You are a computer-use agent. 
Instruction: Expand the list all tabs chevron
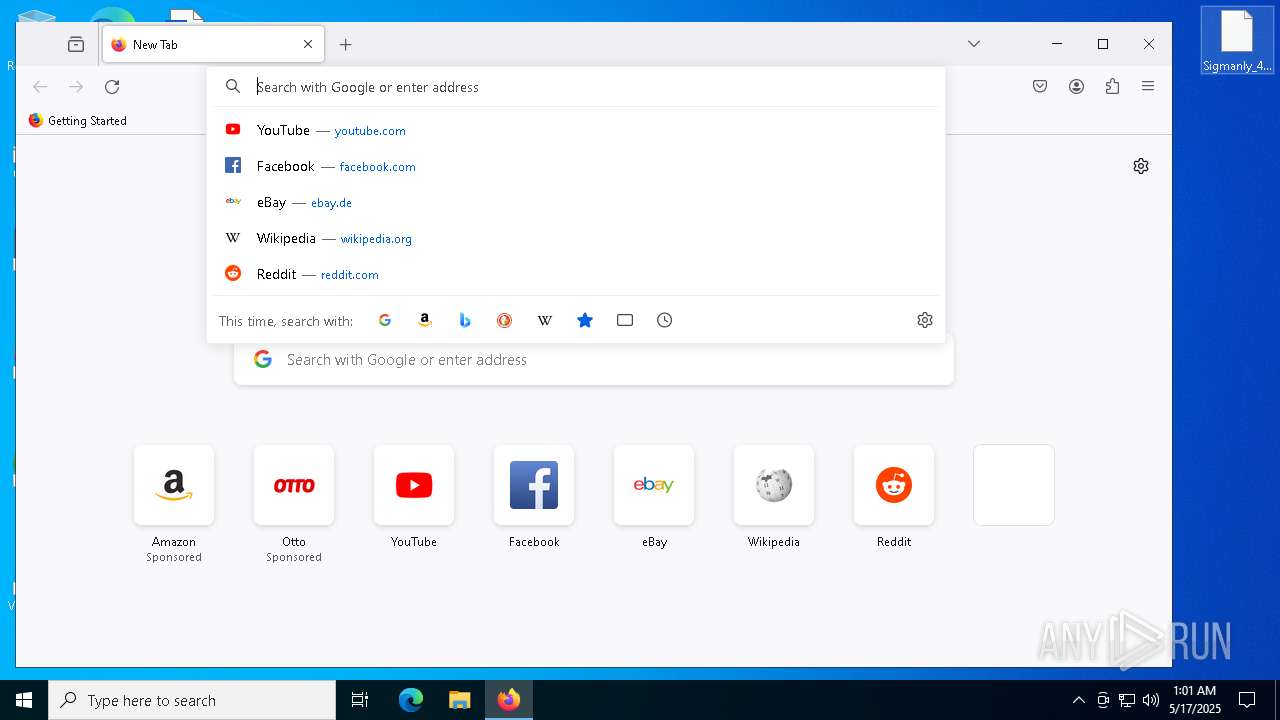(x=974, y=44)
